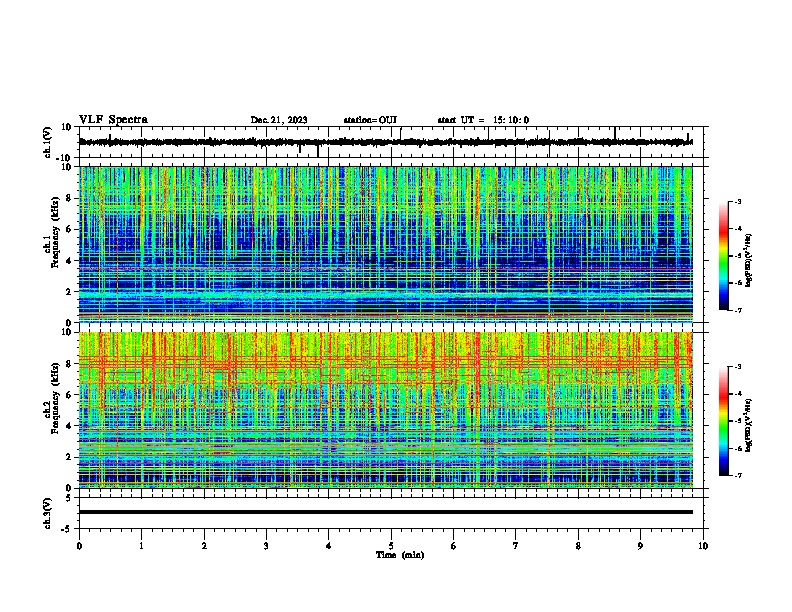Click the 2 kHz tick on ch.2 frequency axis

[x=69, y=457]
